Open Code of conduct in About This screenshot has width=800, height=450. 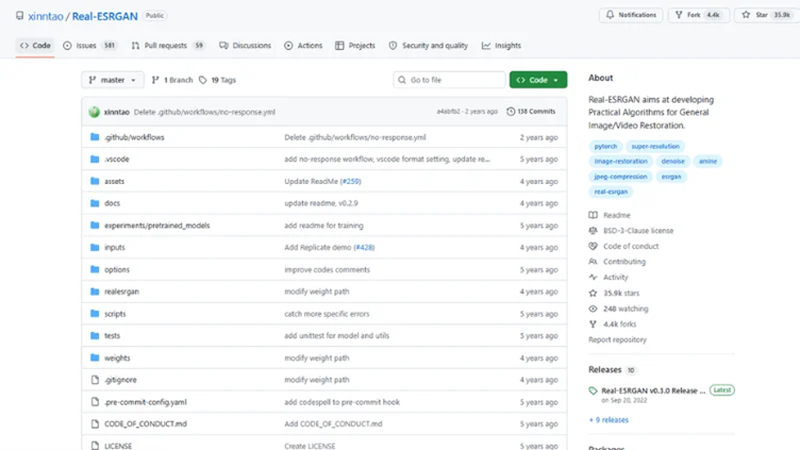[631, 246]
